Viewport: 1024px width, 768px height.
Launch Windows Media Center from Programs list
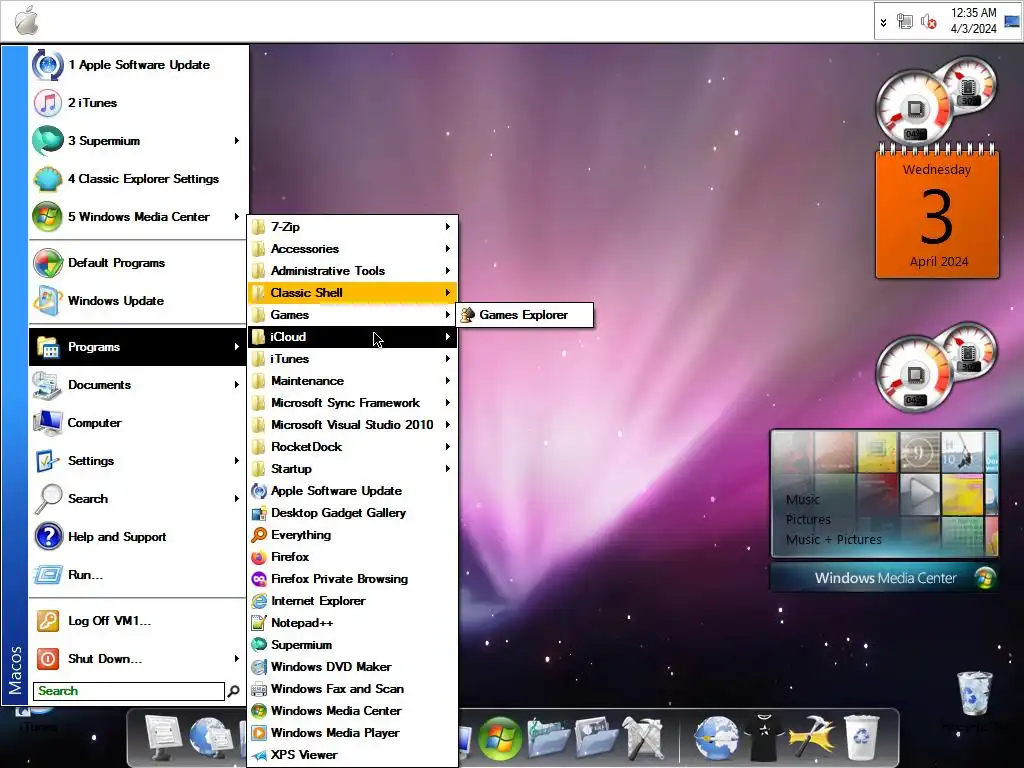pyautogui.click(x=353, y=711)
